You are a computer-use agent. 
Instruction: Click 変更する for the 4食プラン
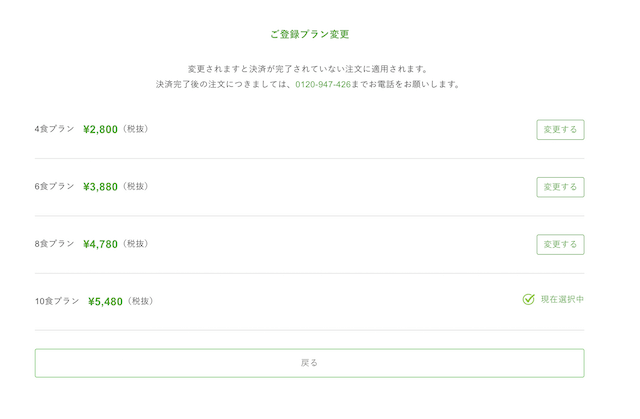[560, 130]
